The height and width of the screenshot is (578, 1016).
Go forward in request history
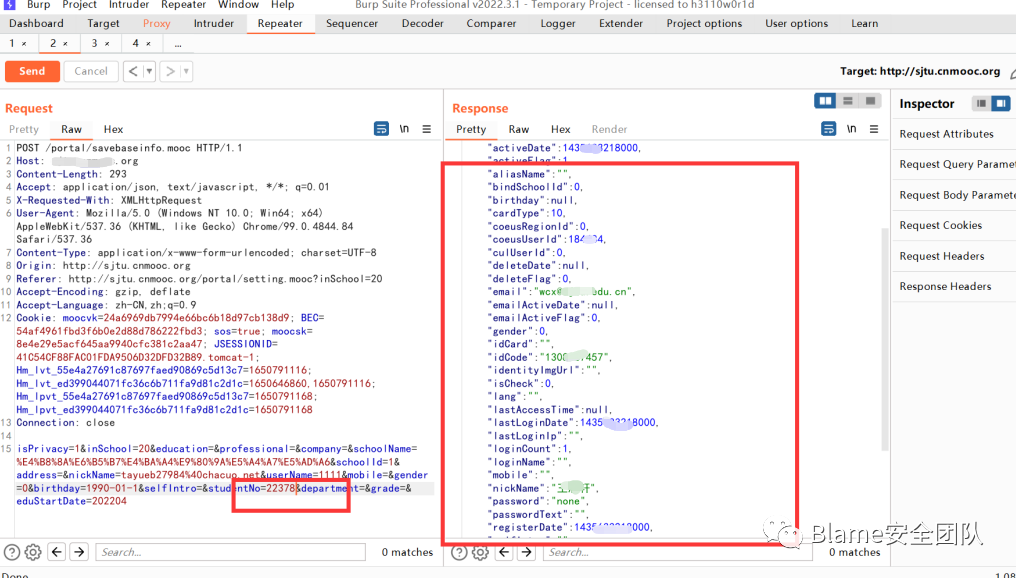(170, 71)
